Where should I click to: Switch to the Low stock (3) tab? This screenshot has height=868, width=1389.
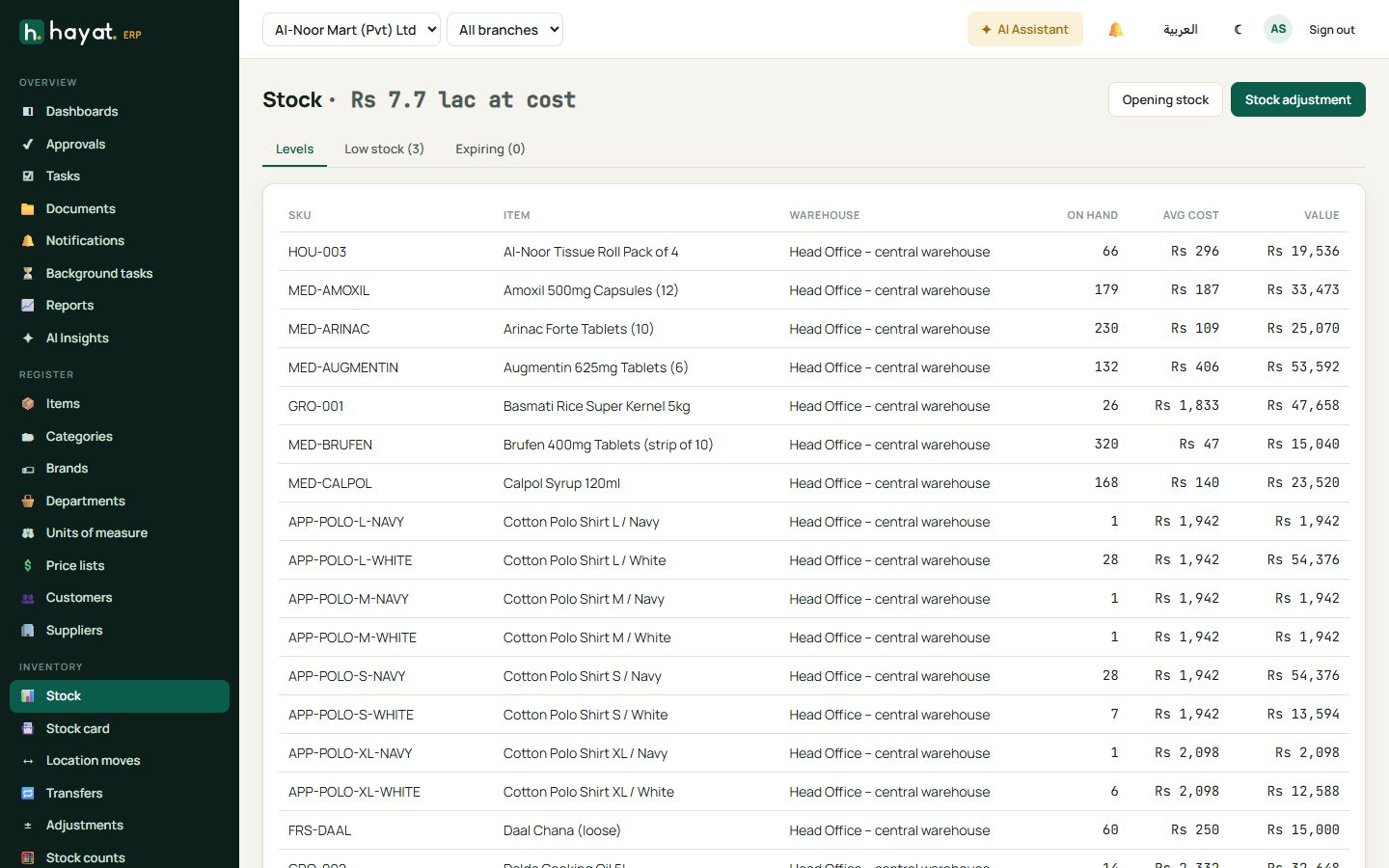coord(384,149)
